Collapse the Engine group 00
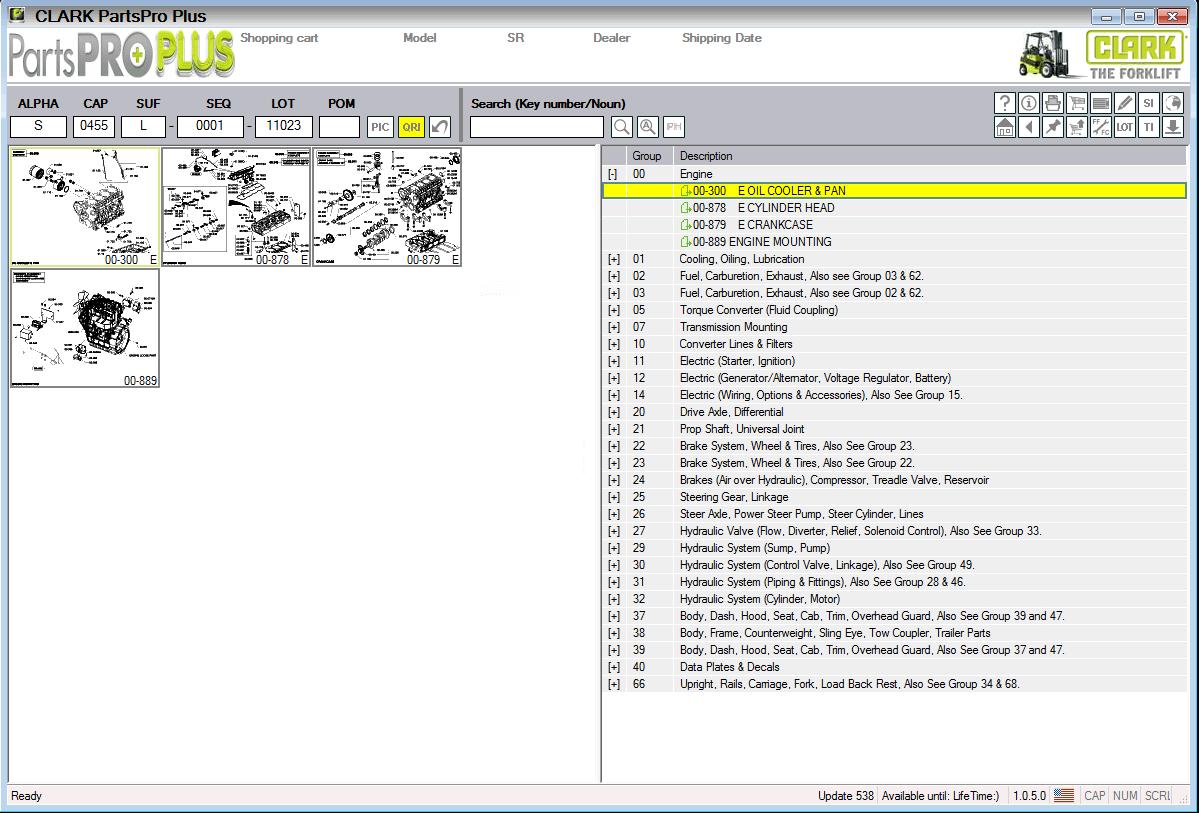The image size is (1199, 813). click(x=612, y=173)
